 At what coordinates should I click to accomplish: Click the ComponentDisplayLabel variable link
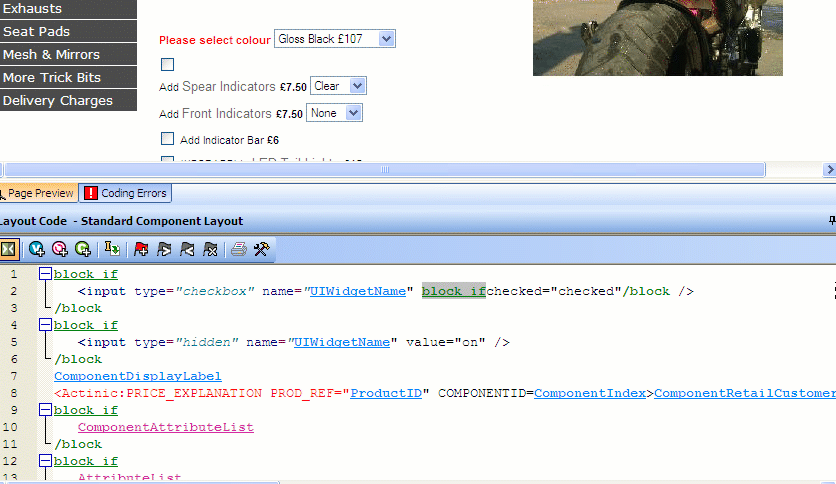(x=138, y=375)
